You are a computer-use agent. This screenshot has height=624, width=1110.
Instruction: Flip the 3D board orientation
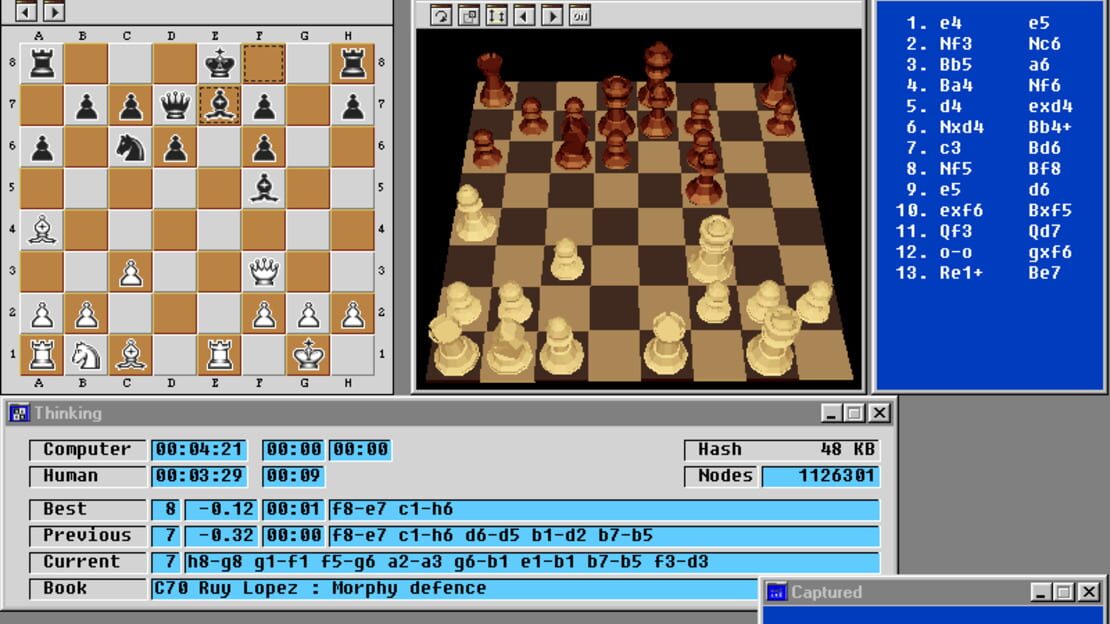[496, 15]
